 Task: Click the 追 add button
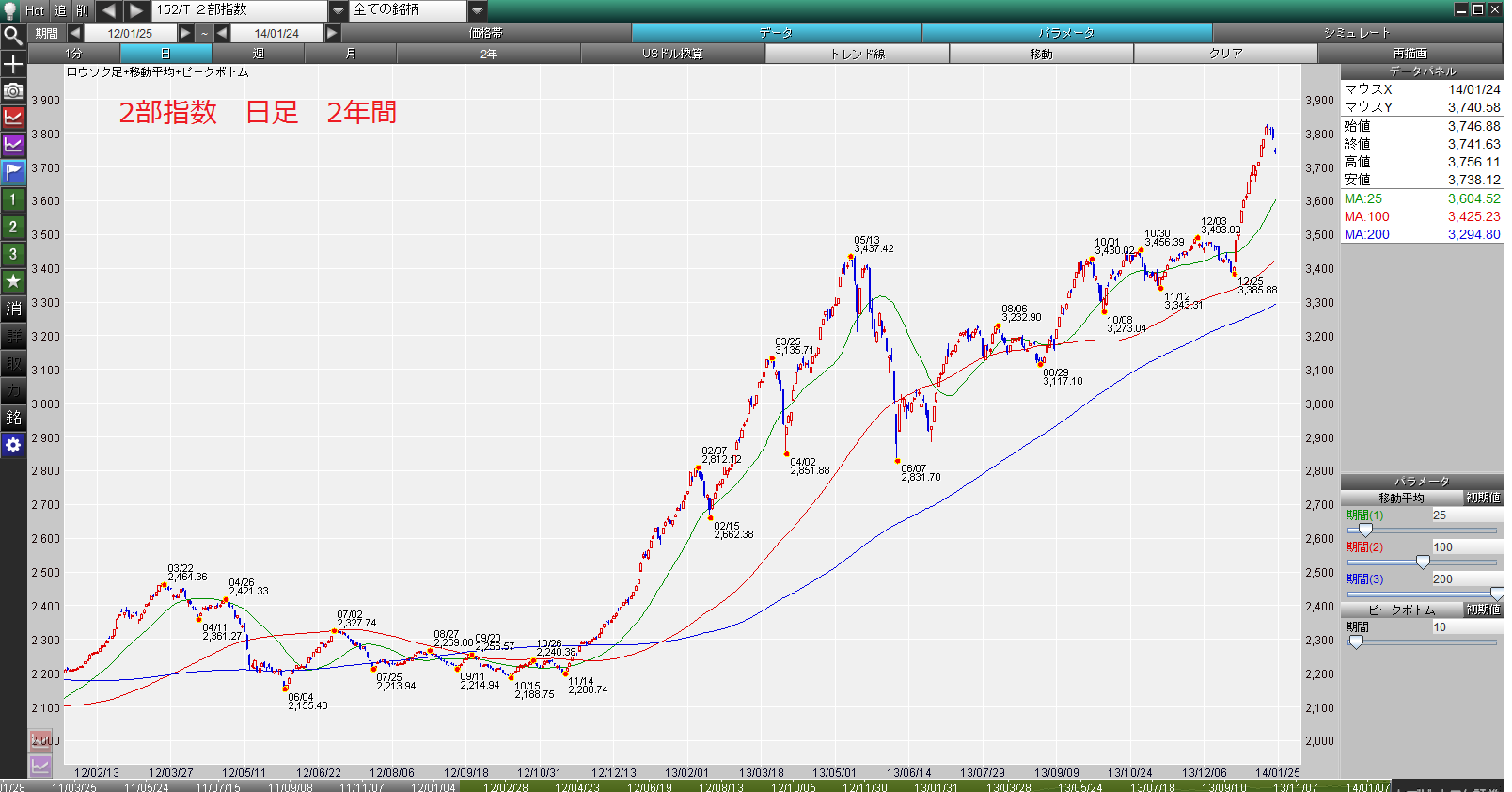tap(60, 10)
